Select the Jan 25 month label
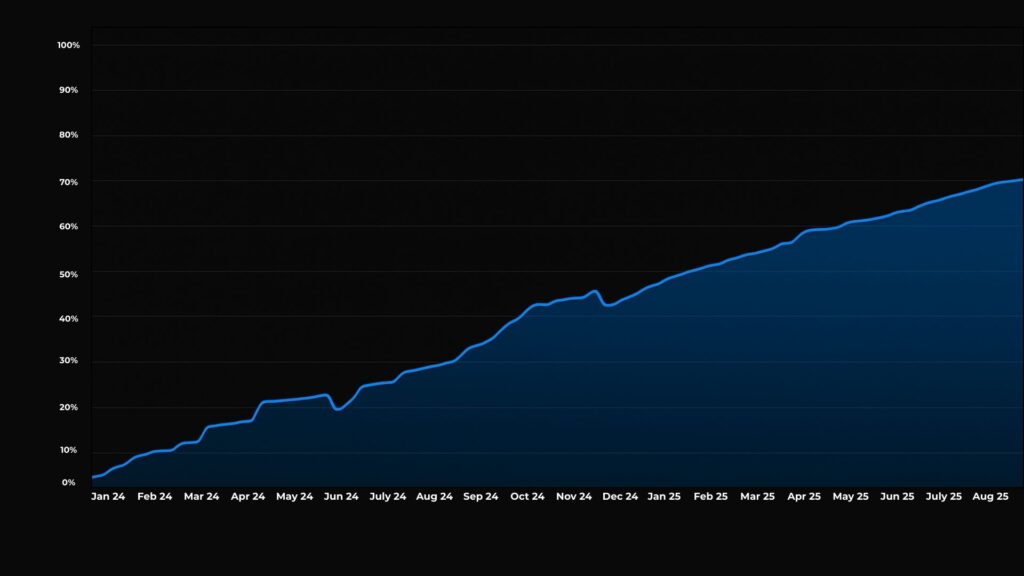Image resolution: width=1024 pixels, height=576 pixels. tap(663, 496)
